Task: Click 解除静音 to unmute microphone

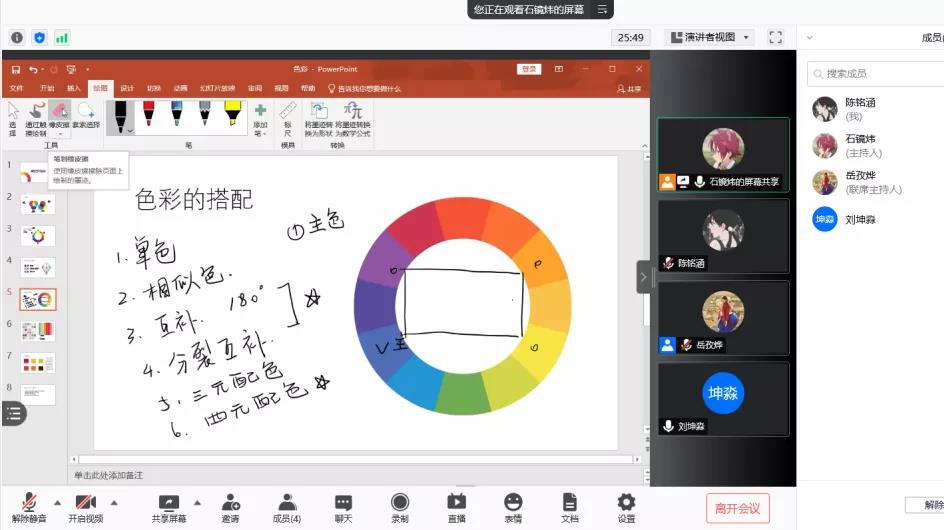Action: [x=29, y=507]
